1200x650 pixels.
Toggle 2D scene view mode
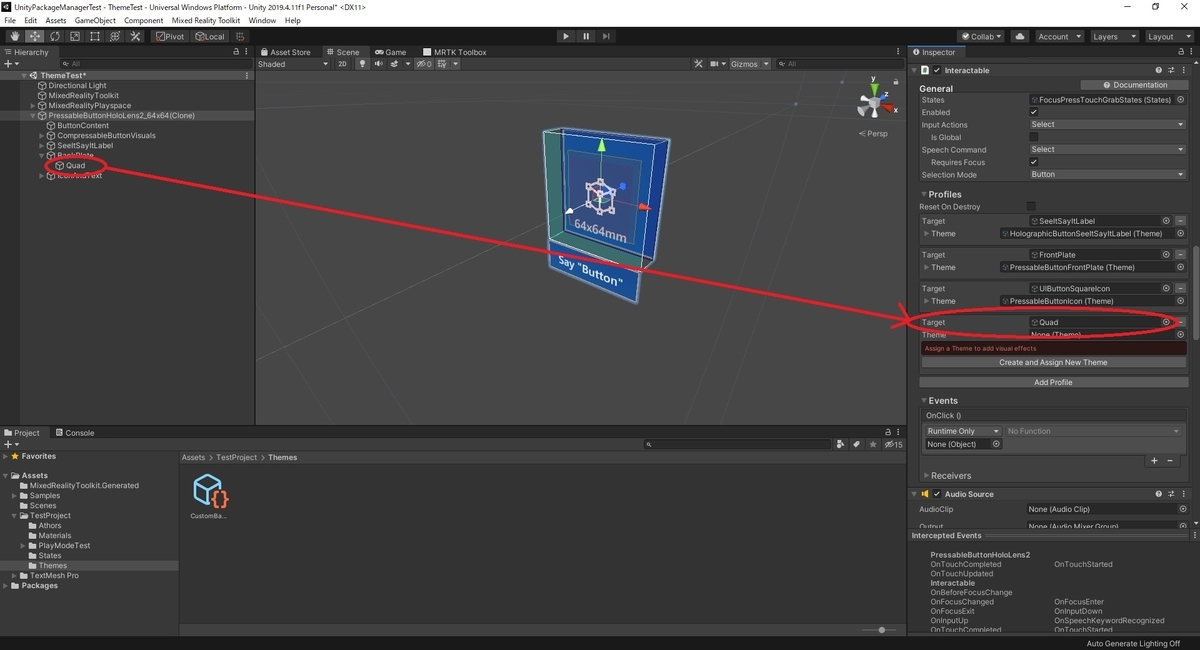(x=342, y=64)
